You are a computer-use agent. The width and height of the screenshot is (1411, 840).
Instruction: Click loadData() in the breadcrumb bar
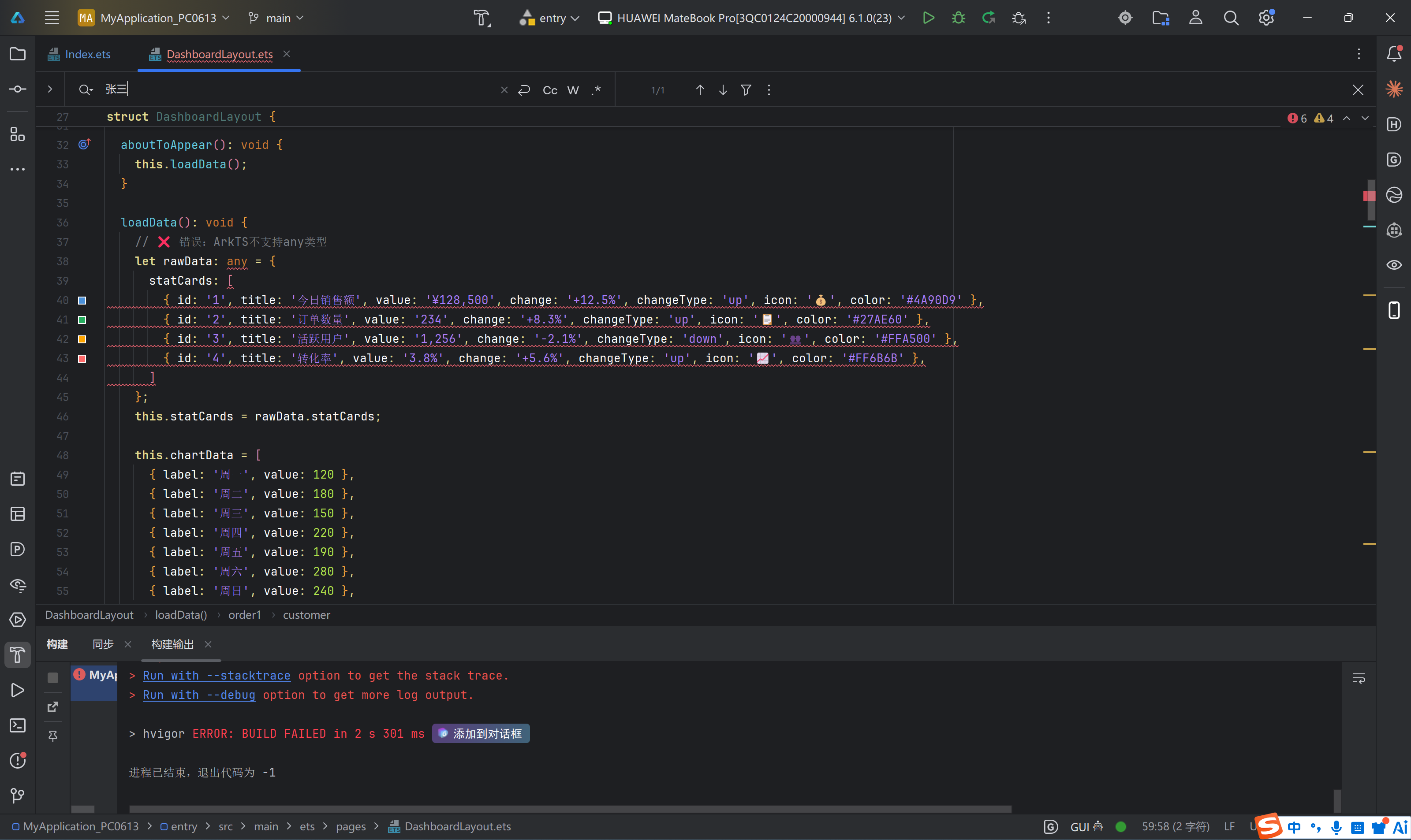[x=181, y=615]
